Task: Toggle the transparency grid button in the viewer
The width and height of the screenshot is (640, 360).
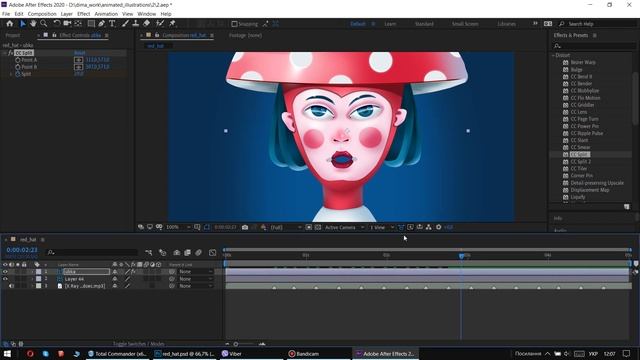Action: pos(318,227)
